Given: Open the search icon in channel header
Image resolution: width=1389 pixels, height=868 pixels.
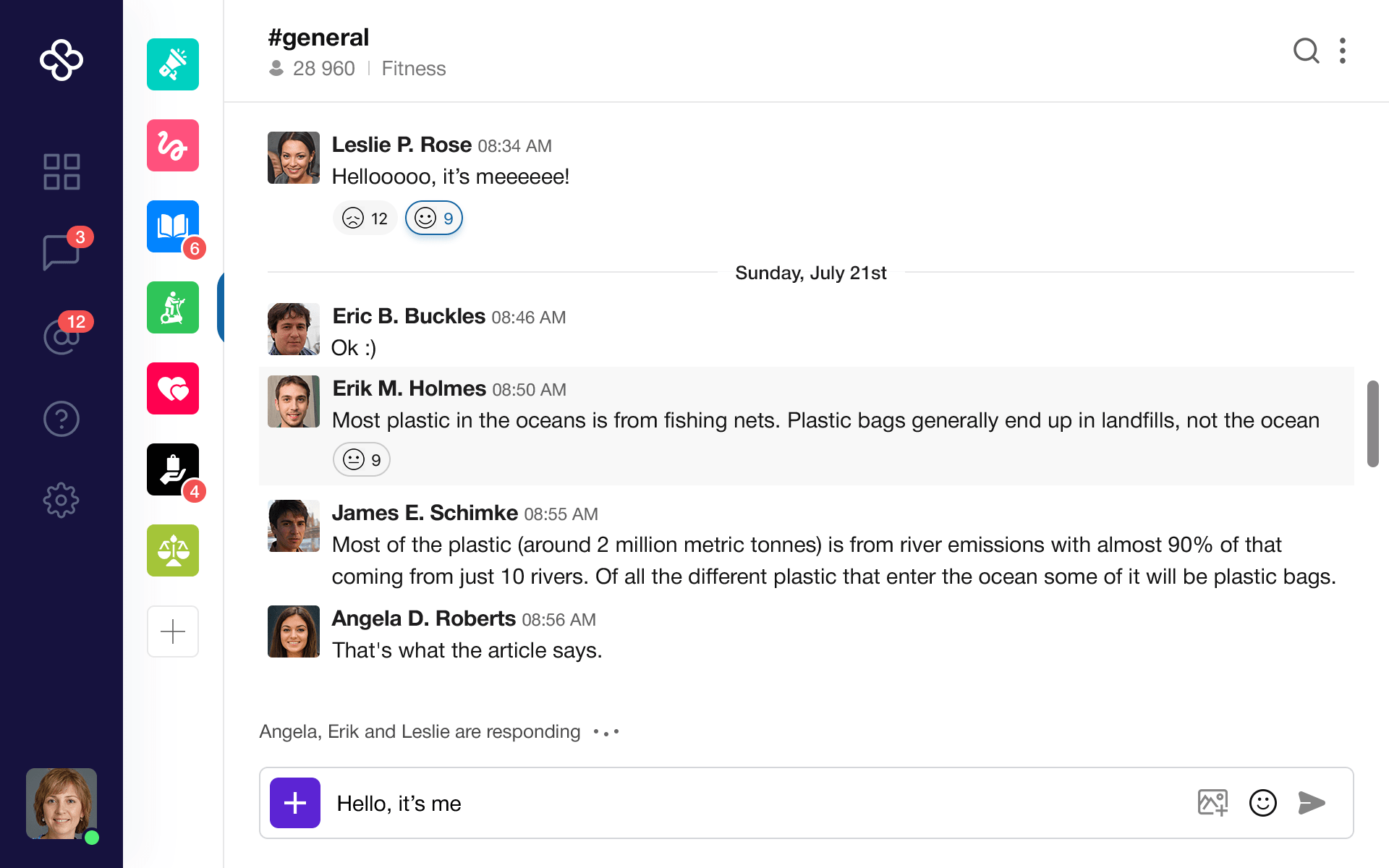Looking at the screenshot, I should [1306, 51].
